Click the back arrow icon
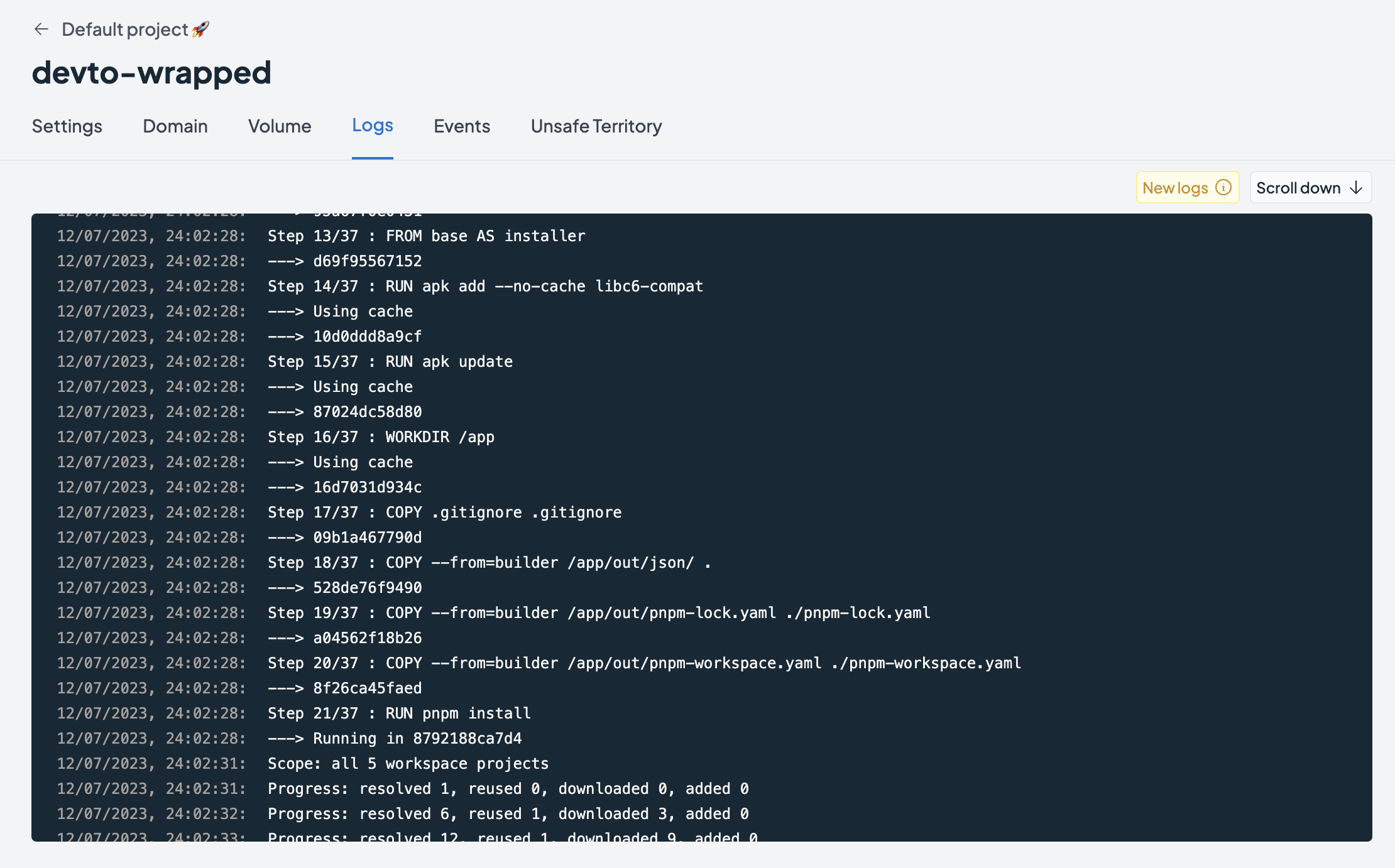Viewport: 1395px width, 868px height. pyautogui.click(x=41, y=28)
